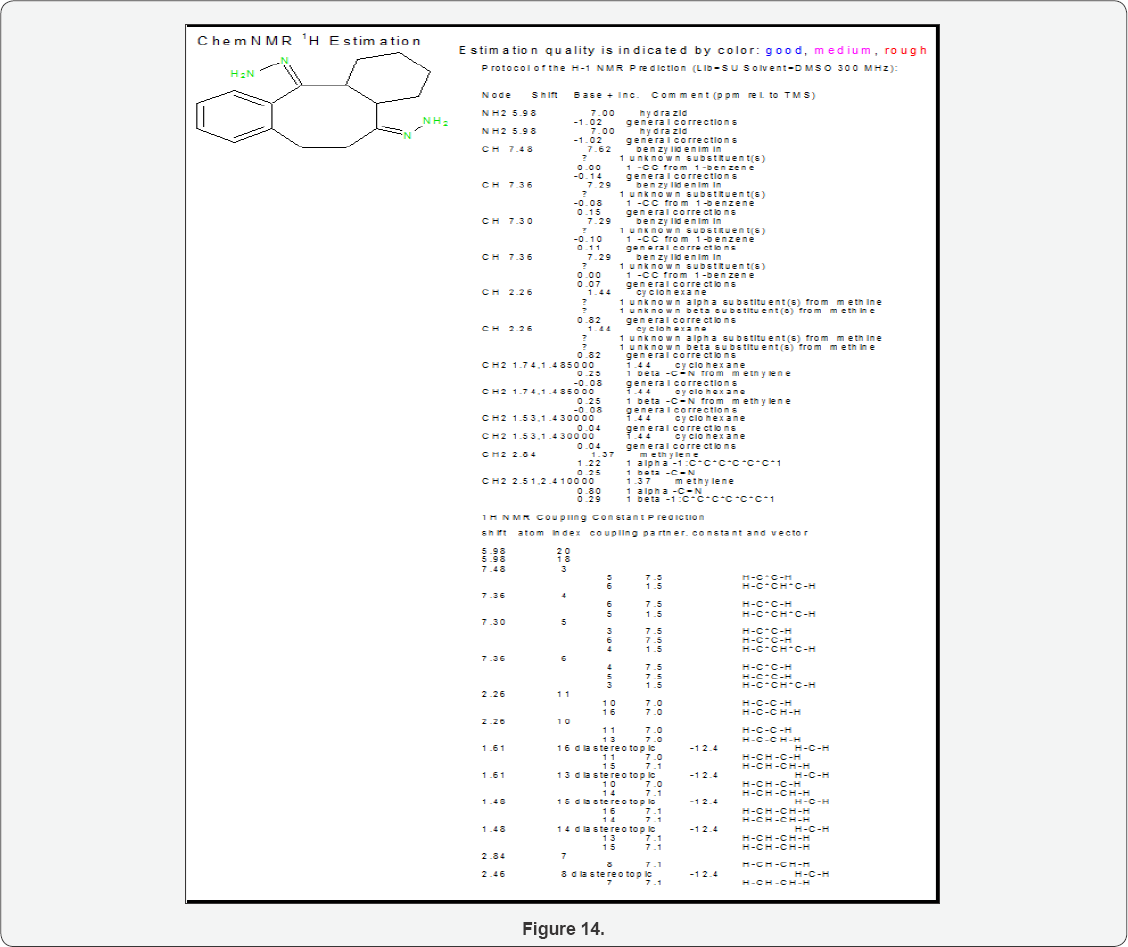Click the green NH2 group right of structure
The image size is (1128, 947).
[435, 122]
